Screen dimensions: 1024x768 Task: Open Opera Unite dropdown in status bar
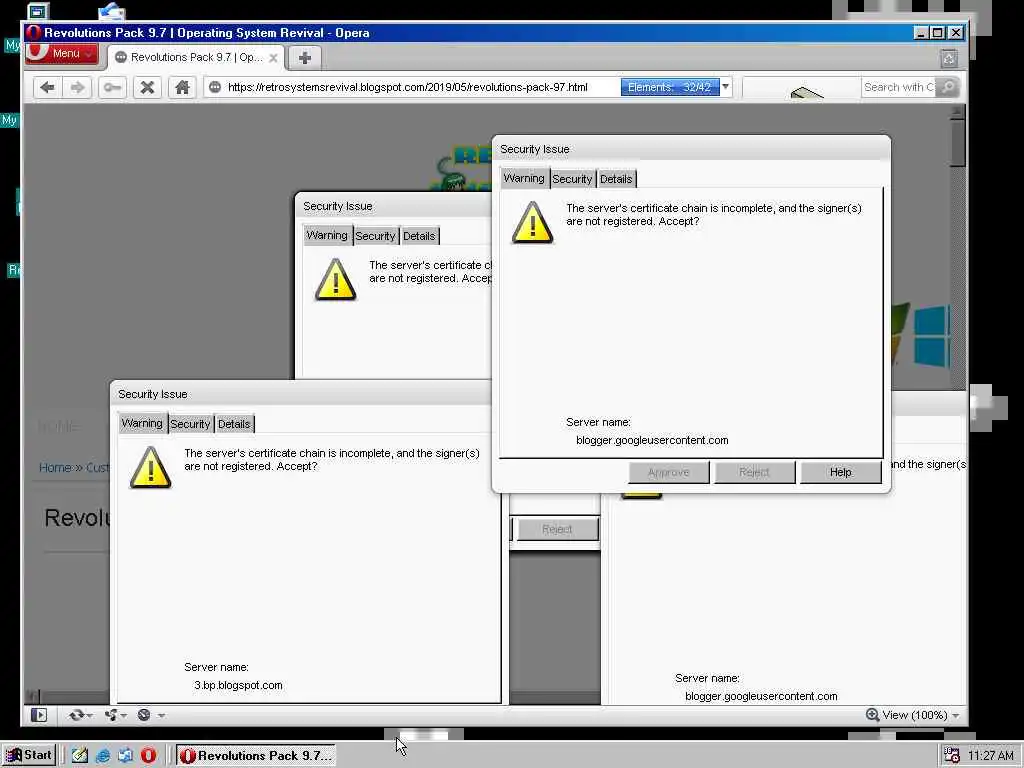pos(116,715)
